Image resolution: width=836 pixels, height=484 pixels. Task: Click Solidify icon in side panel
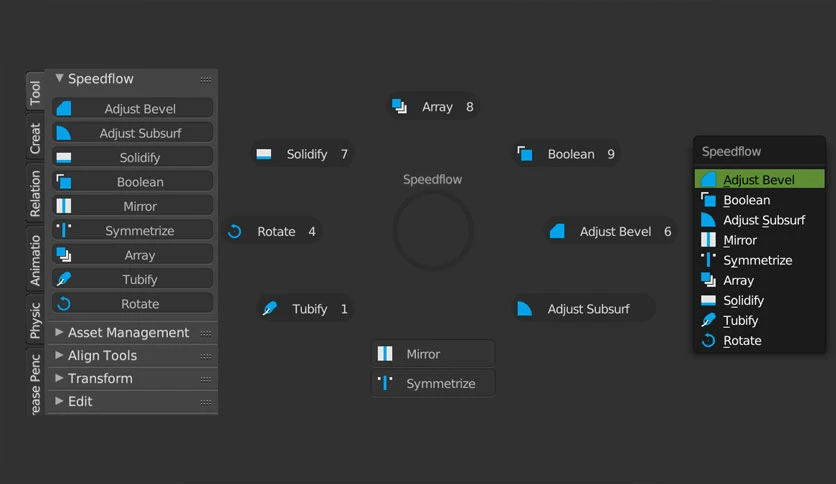[64, 157]
